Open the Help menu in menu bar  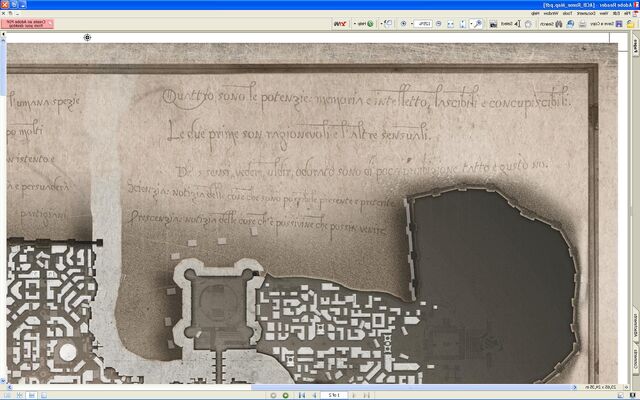tap(535, 13)
